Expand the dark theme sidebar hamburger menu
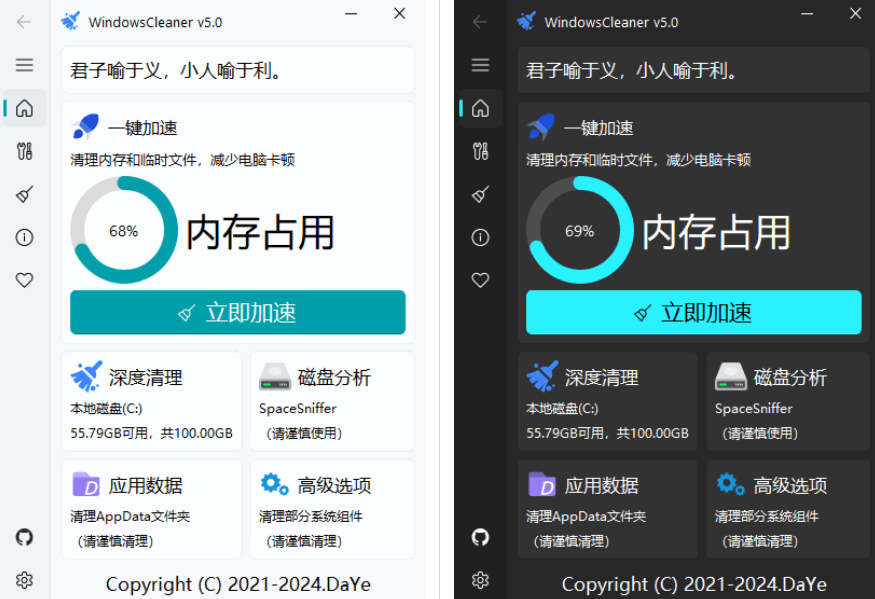This screenshot has width=875, height=599. 480,64
